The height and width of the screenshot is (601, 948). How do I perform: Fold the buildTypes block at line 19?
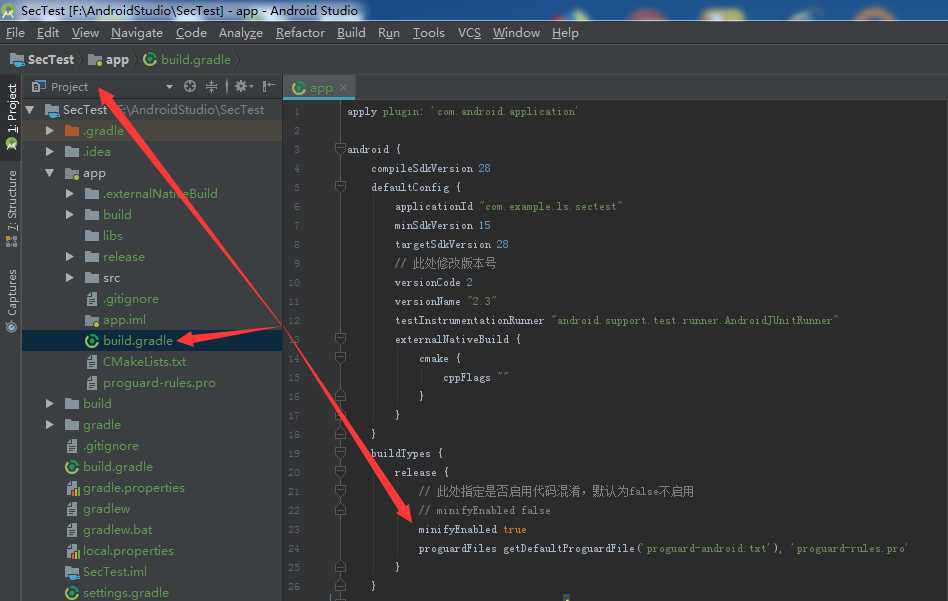(340, 453)
